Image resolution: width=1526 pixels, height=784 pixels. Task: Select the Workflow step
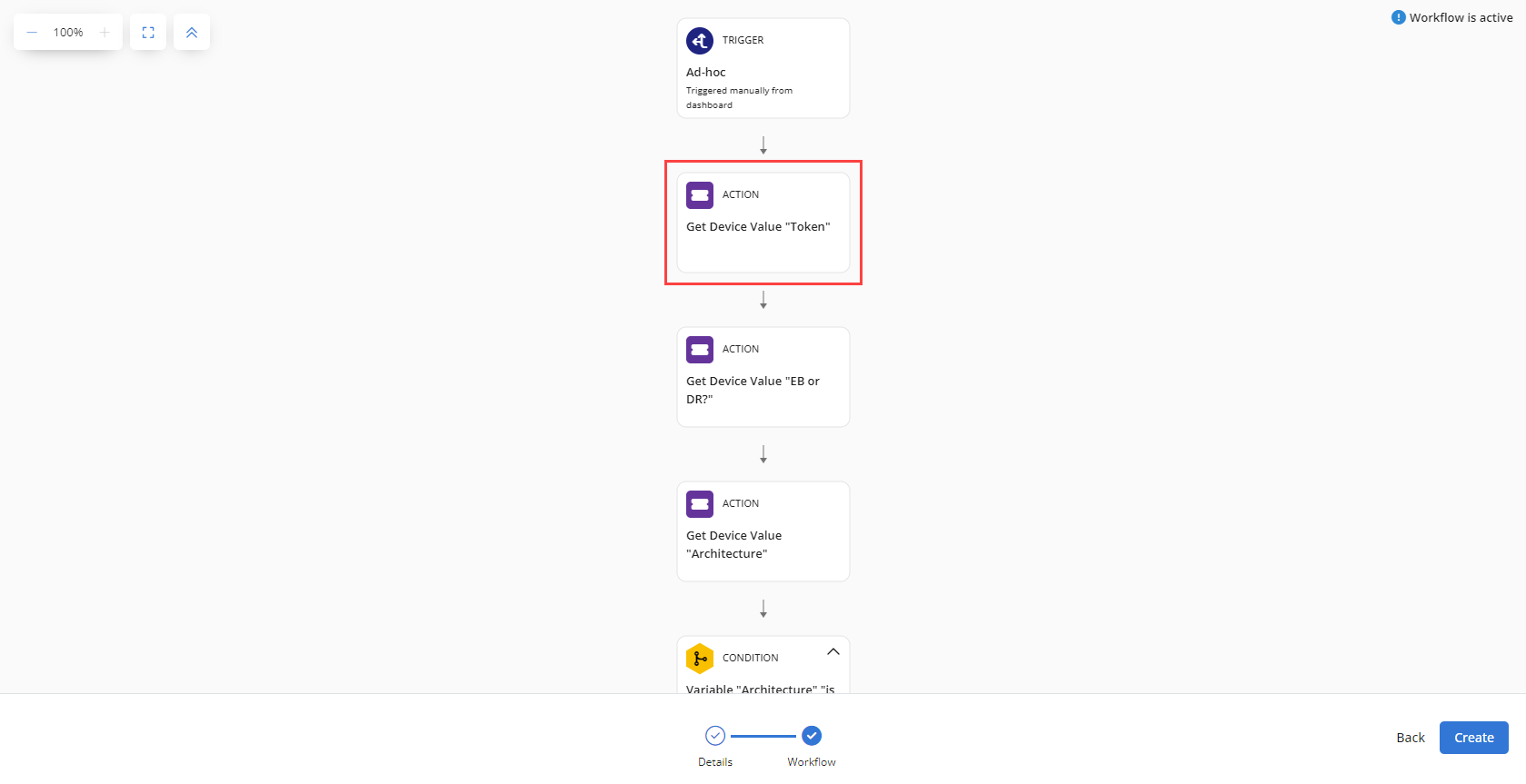812,746
